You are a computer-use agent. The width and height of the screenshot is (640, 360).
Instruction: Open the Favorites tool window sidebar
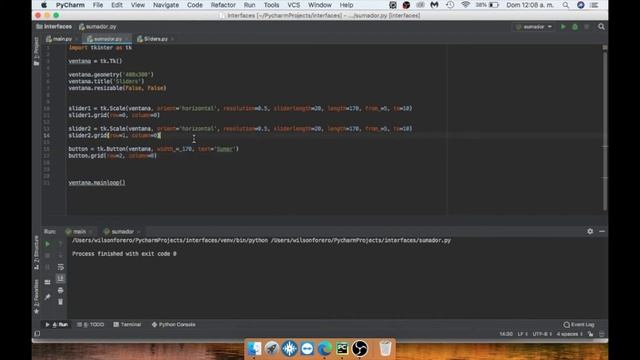(x=36, y=297)
